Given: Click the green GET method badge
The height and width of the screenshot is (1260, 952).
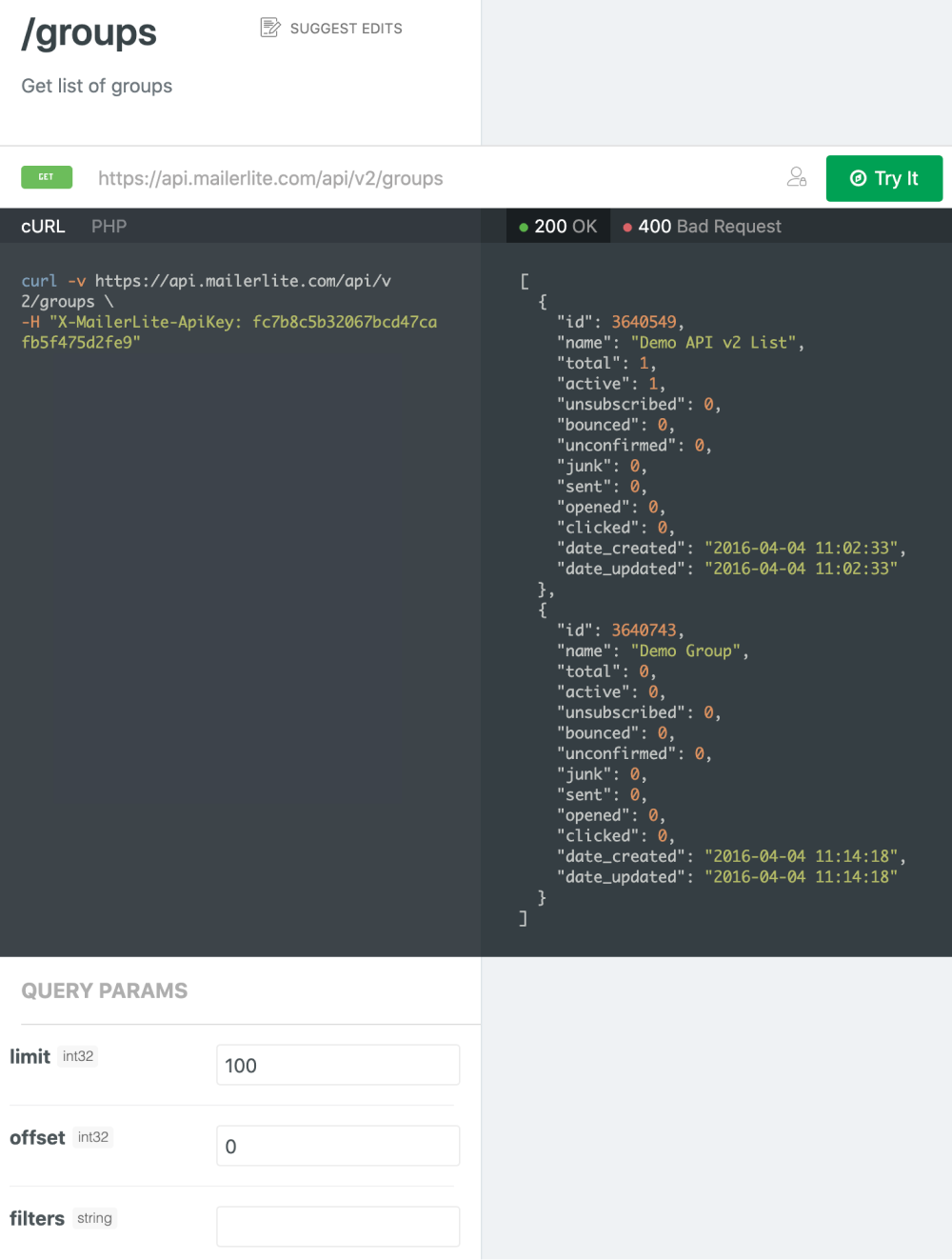Looking at the screenshot, I should (x=46, y=177).
